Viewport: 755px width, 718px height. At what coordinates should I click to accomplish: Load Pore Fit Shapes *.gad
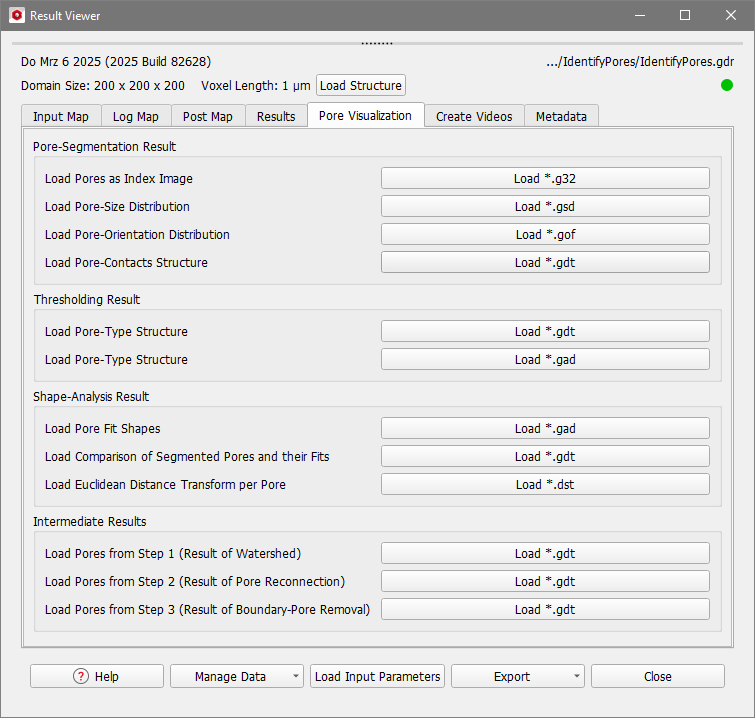[x=545, y=428]
